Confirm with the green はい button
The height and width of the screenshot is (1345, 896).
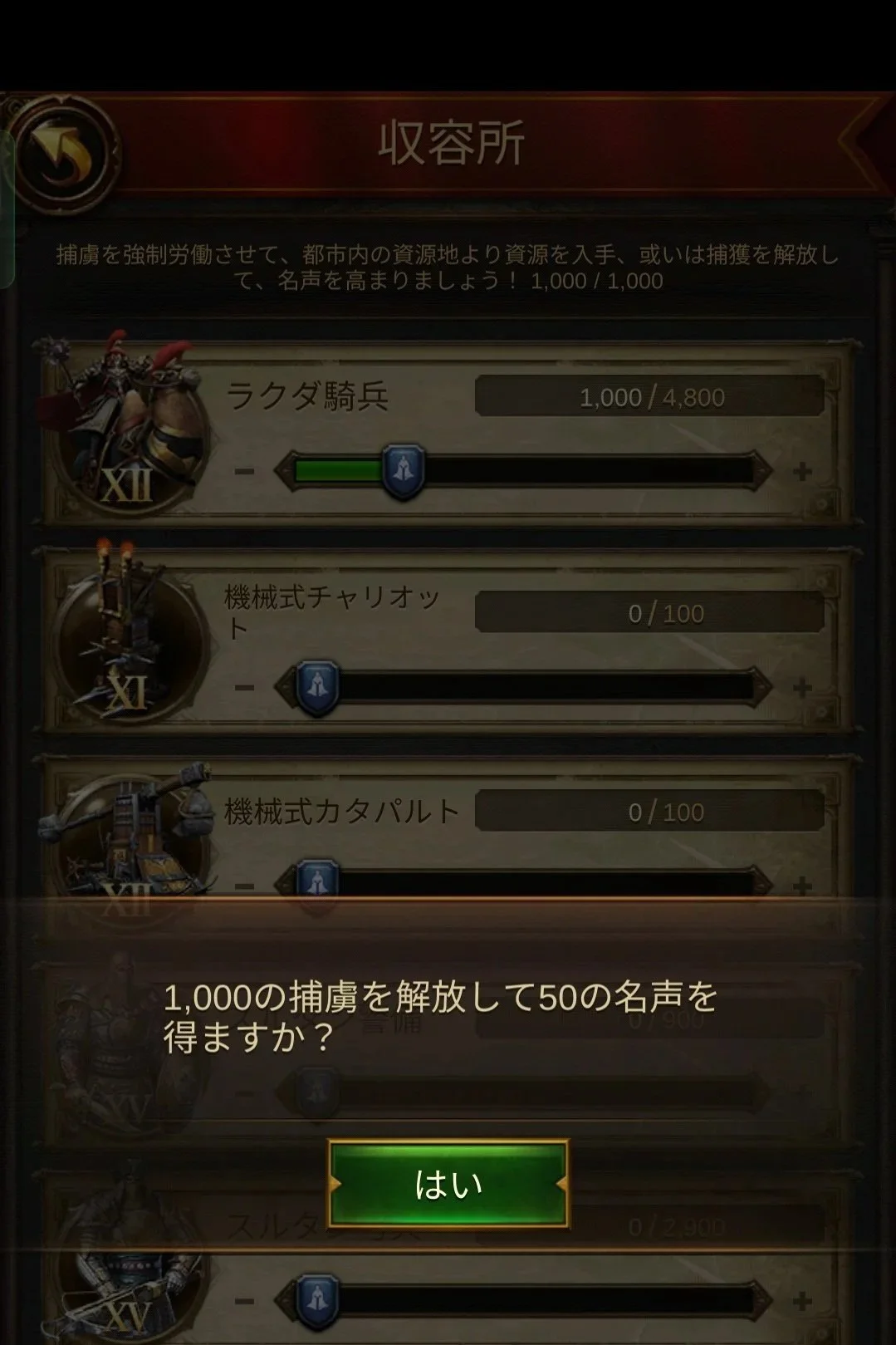tap(448, 1185)
